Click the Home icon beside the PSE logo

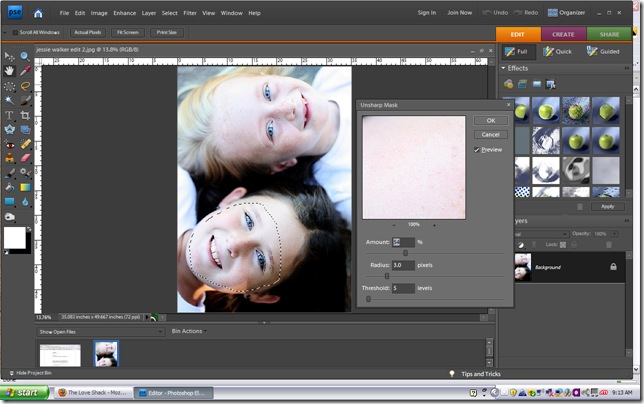click(38, 13)
